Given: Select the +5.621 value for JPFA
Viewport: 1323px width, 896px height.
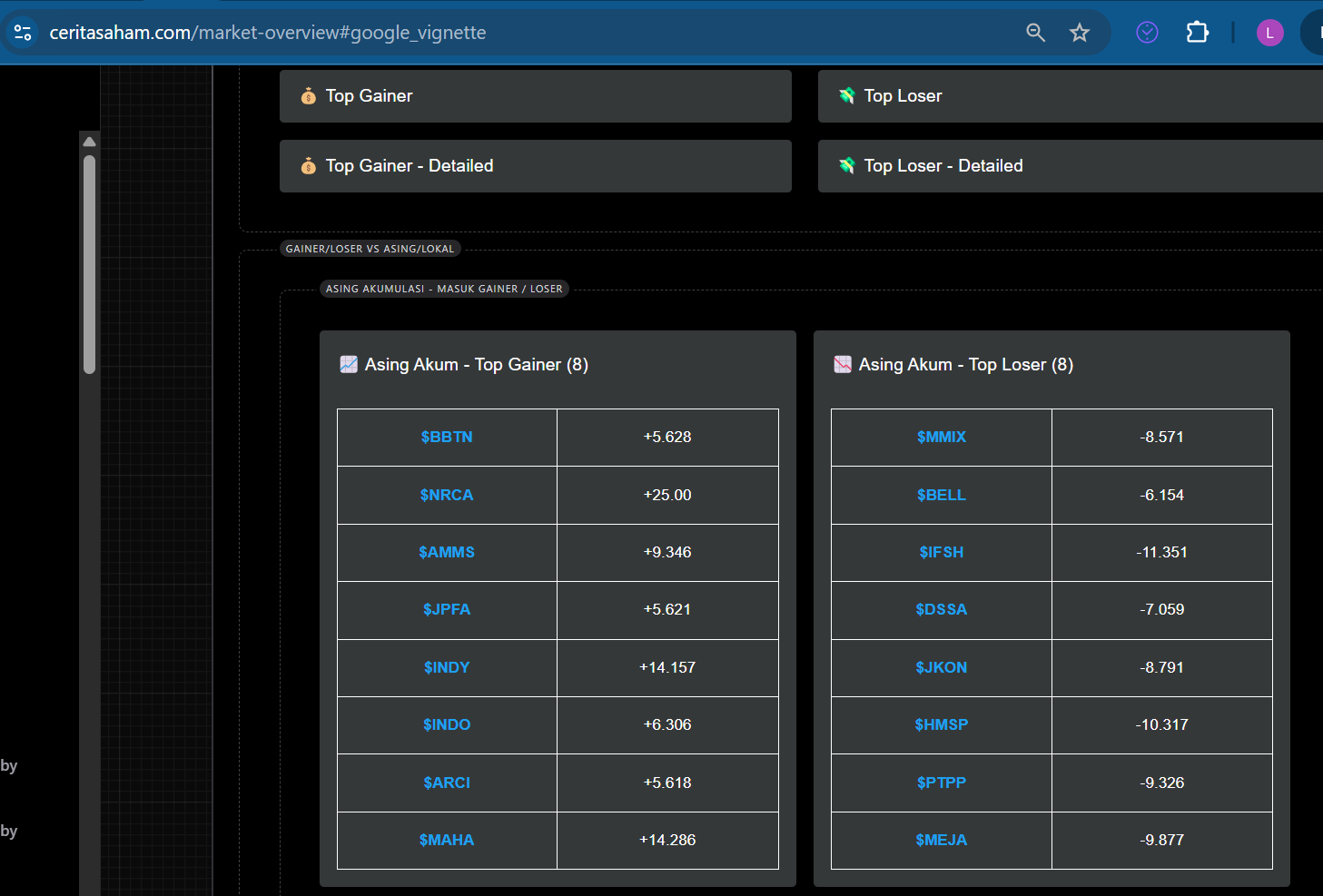Looking at the screenshot, I should [x=667, y=609].
